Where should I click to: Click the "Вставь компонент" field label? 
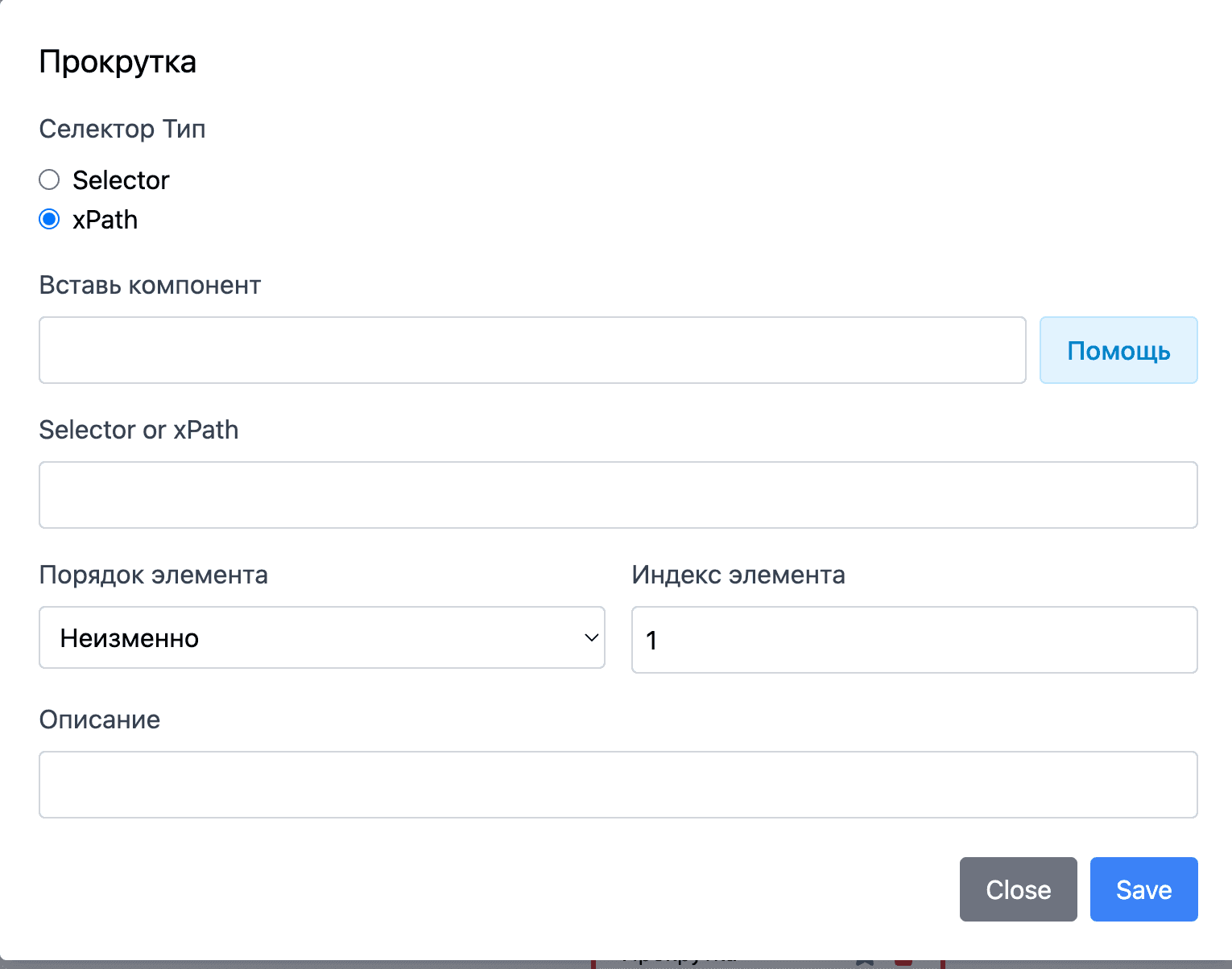(150, 285)
